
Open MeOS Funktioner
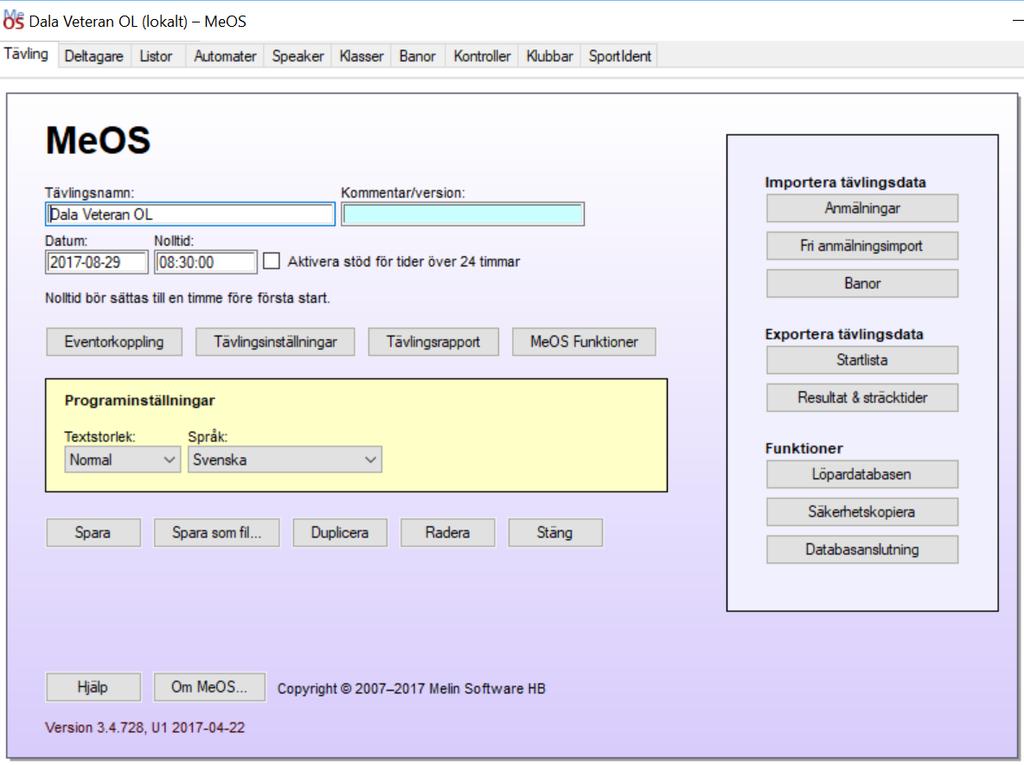click(x=584, y=342)
